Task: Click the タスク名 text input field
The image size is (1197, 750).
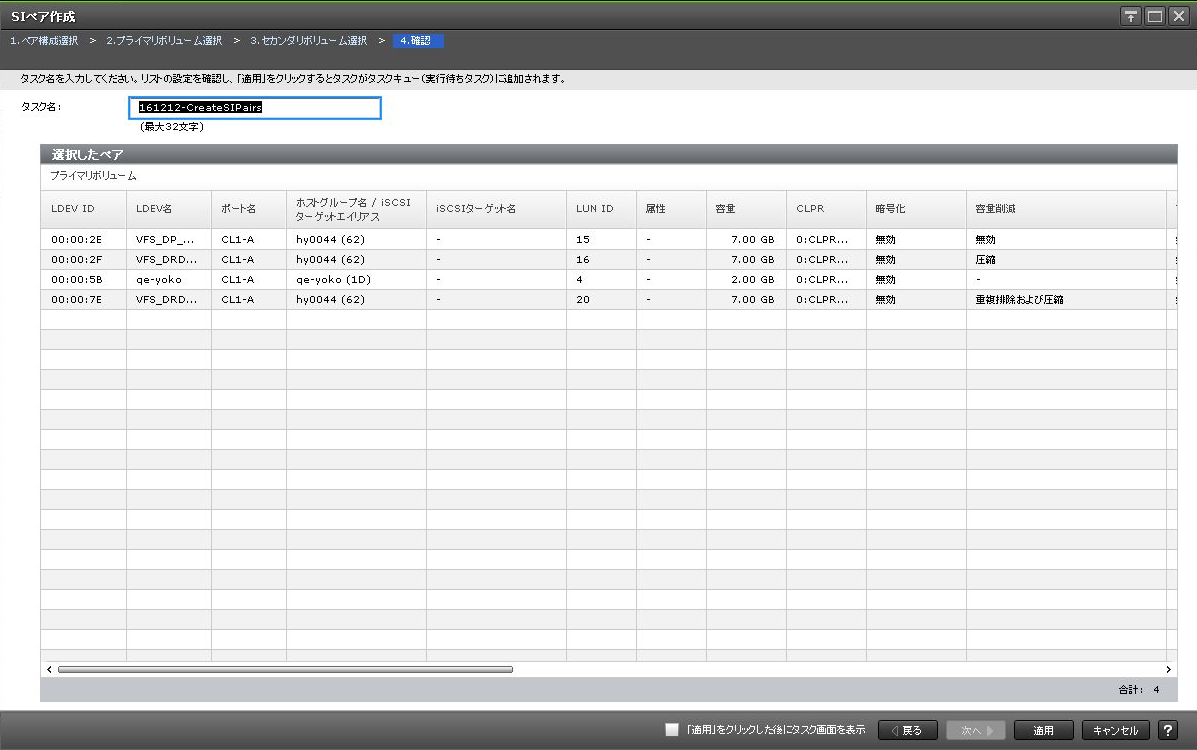Action: pyautogui.click(x=255, y=108)
